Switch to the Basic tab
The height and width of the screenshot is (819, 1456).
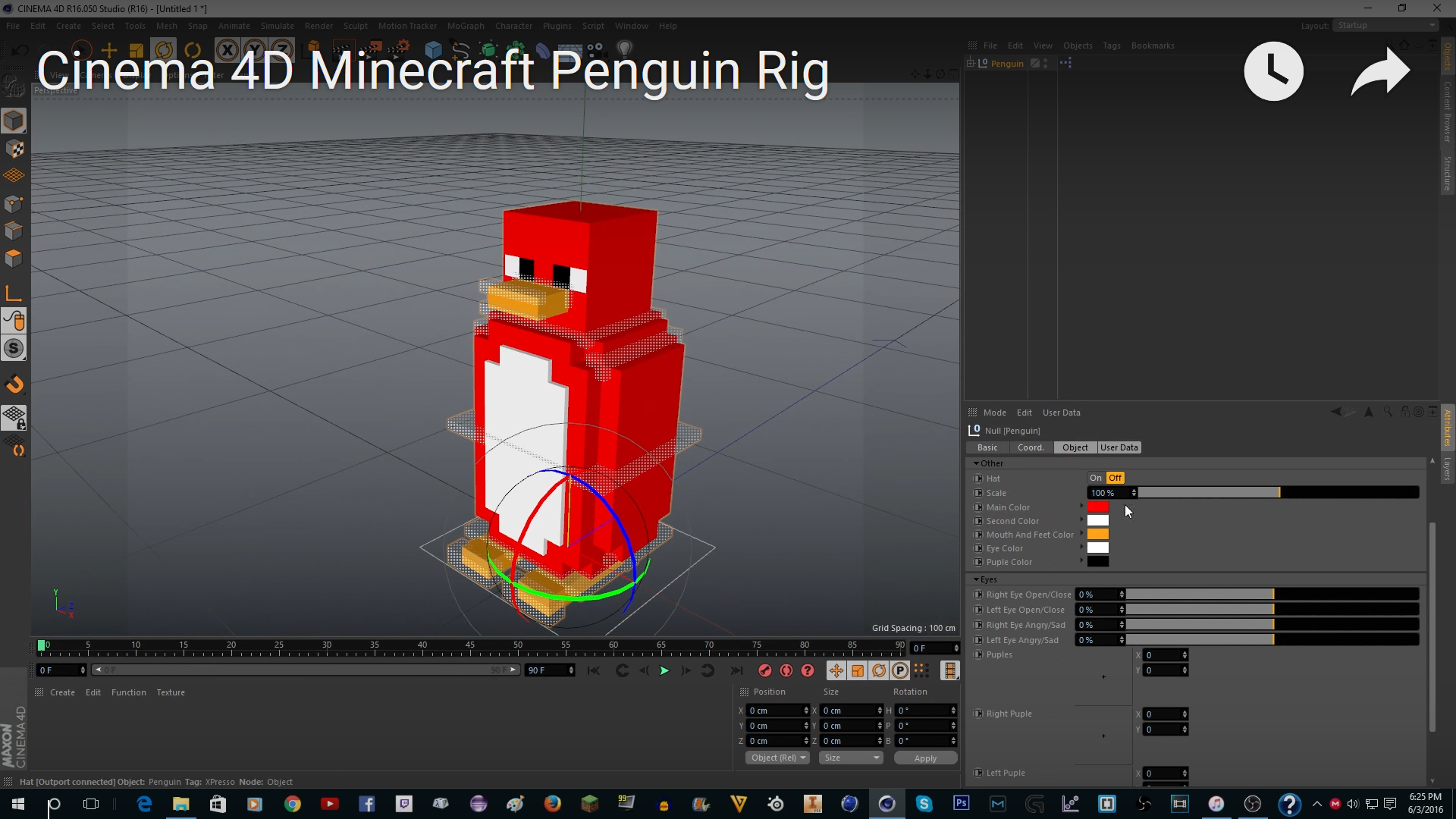click(x=987, y=447)
